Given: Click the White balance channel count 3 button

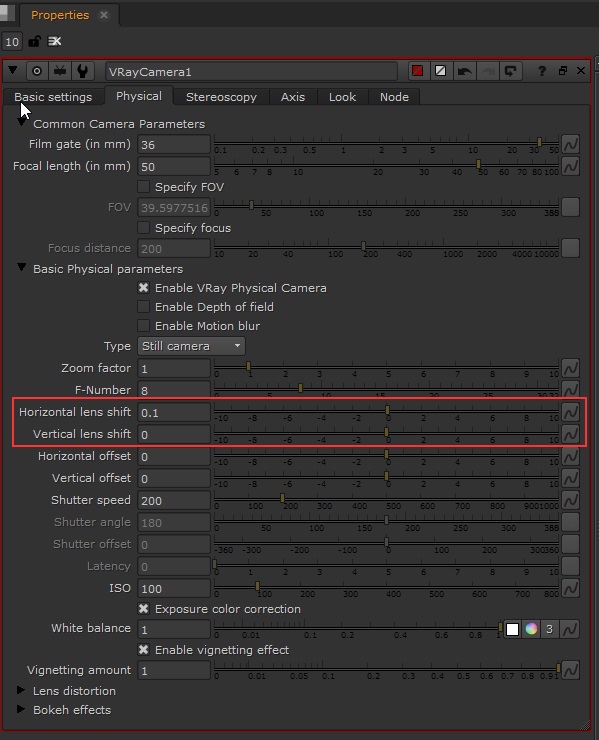Looking at the screenshot, I should [x=549, y=629].
